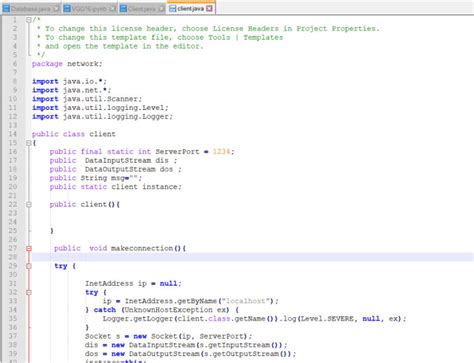The width and height of the screenshot is (474, 363).
Task: Click line number 16 in the gutter
Action: tap(13, 152)
